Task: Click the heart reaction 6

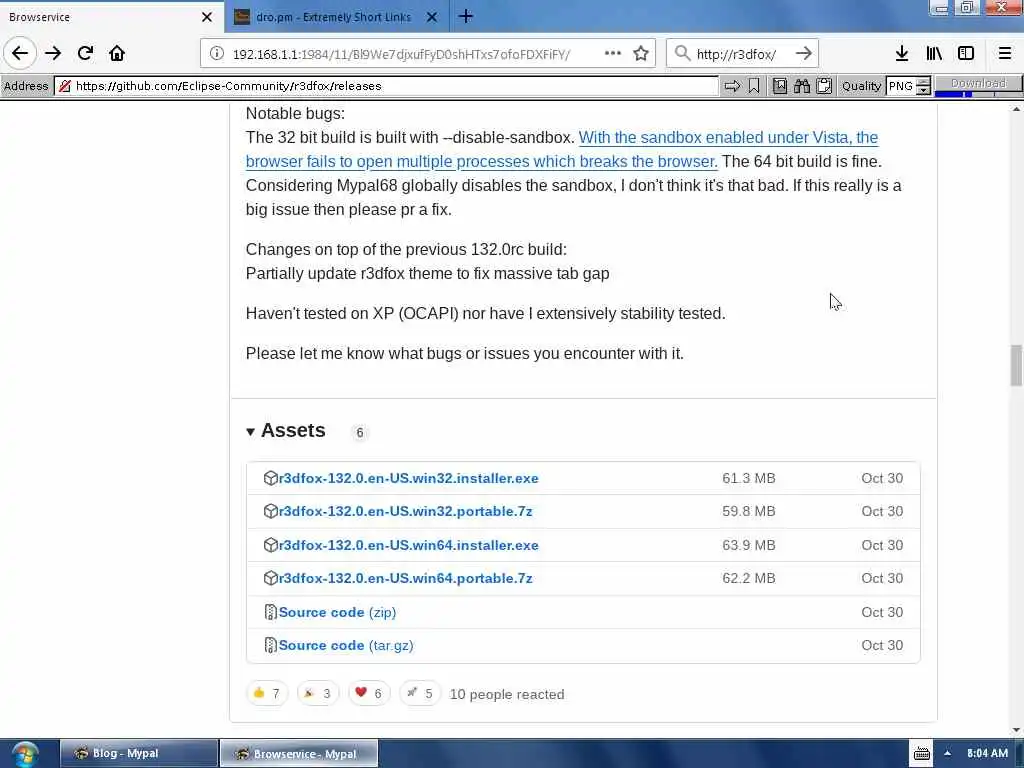Action: click(x=368, y=694)
